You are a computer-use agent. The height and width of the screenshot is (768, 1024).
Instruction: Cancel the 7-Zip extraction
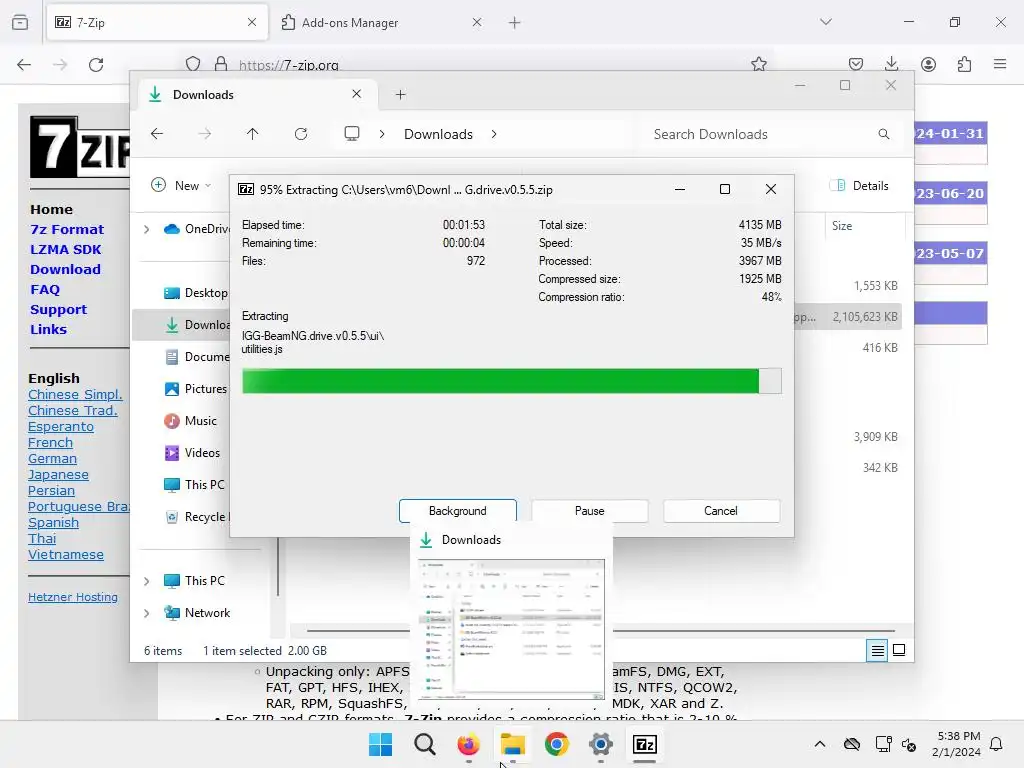coord(721,511)
